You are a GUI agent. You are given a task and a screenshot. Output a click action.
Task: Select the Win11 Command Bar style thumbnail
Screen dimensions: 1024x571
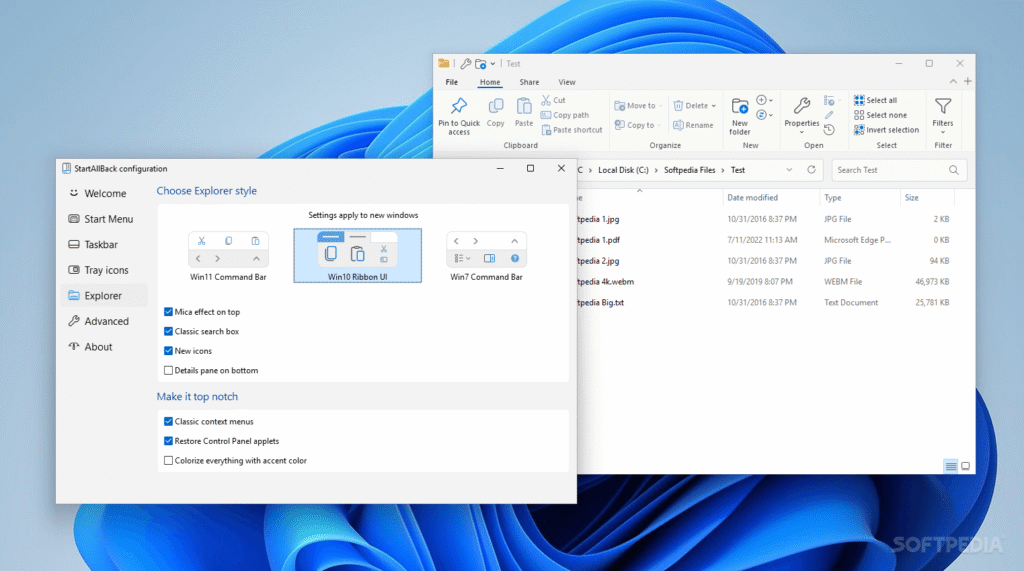coord(230,256)
